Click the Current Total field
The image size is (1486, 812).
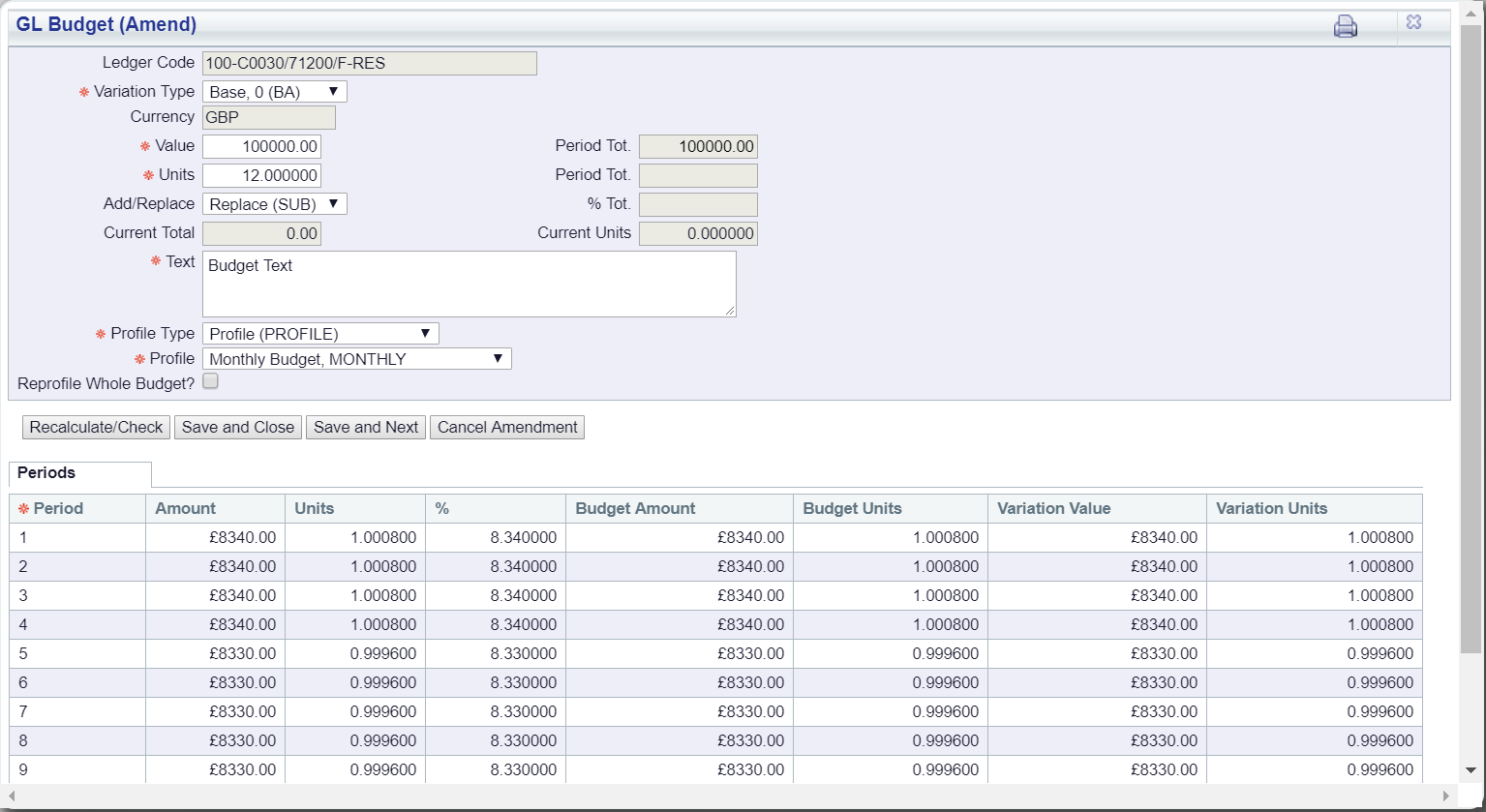coord(261,233)
